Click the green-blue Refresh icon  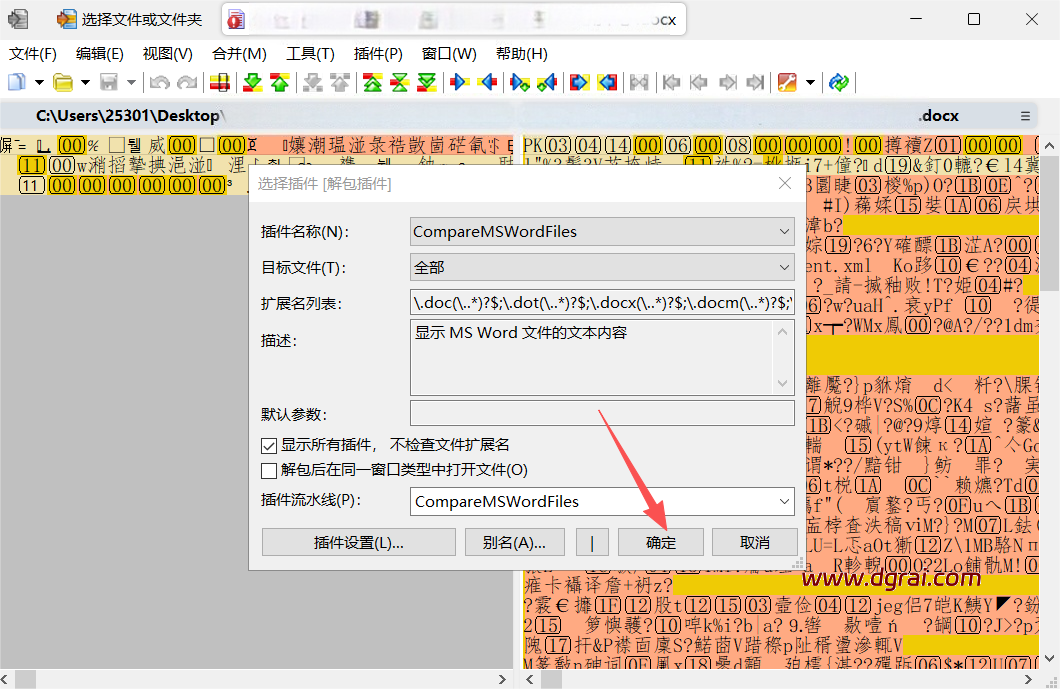click(839, 82)
